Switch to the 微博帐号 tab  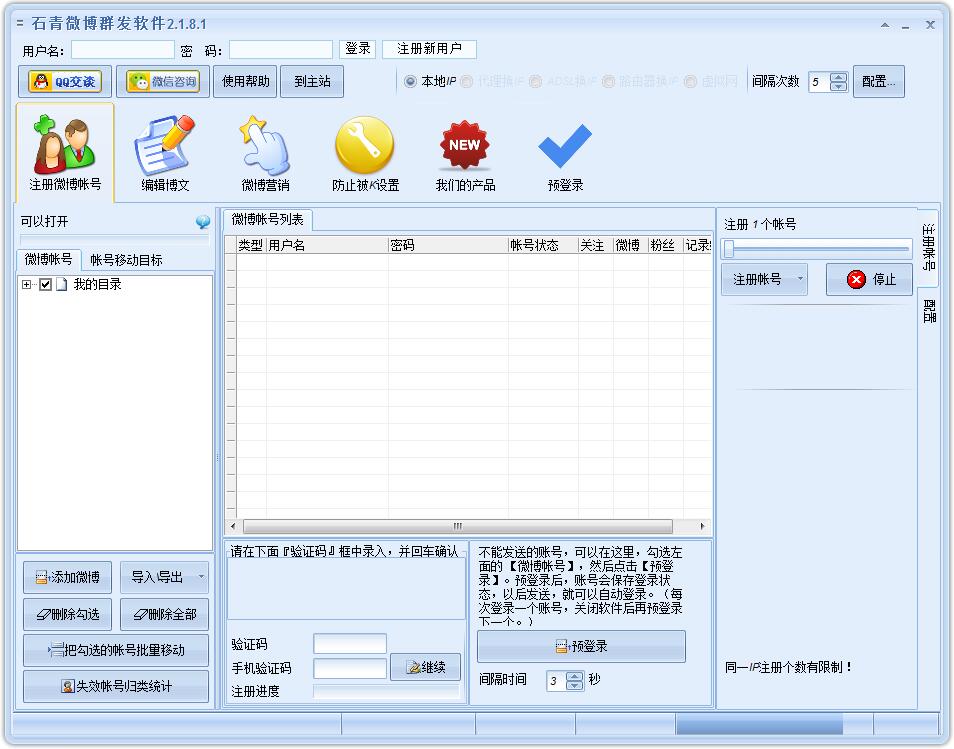pyautogui.click(x=49, y=260)
